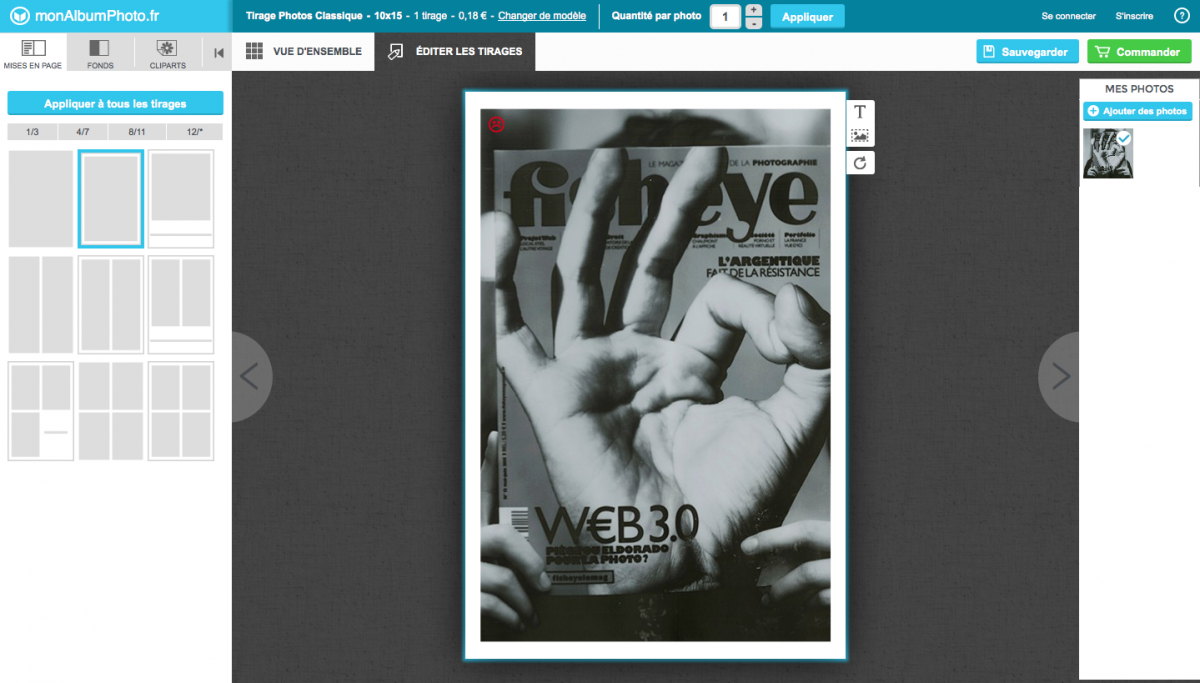Click the Se connecter link
Image resolution: width=1200 pixels, height=683 pixels.
pyautogui.click(x=1069, y=16)
